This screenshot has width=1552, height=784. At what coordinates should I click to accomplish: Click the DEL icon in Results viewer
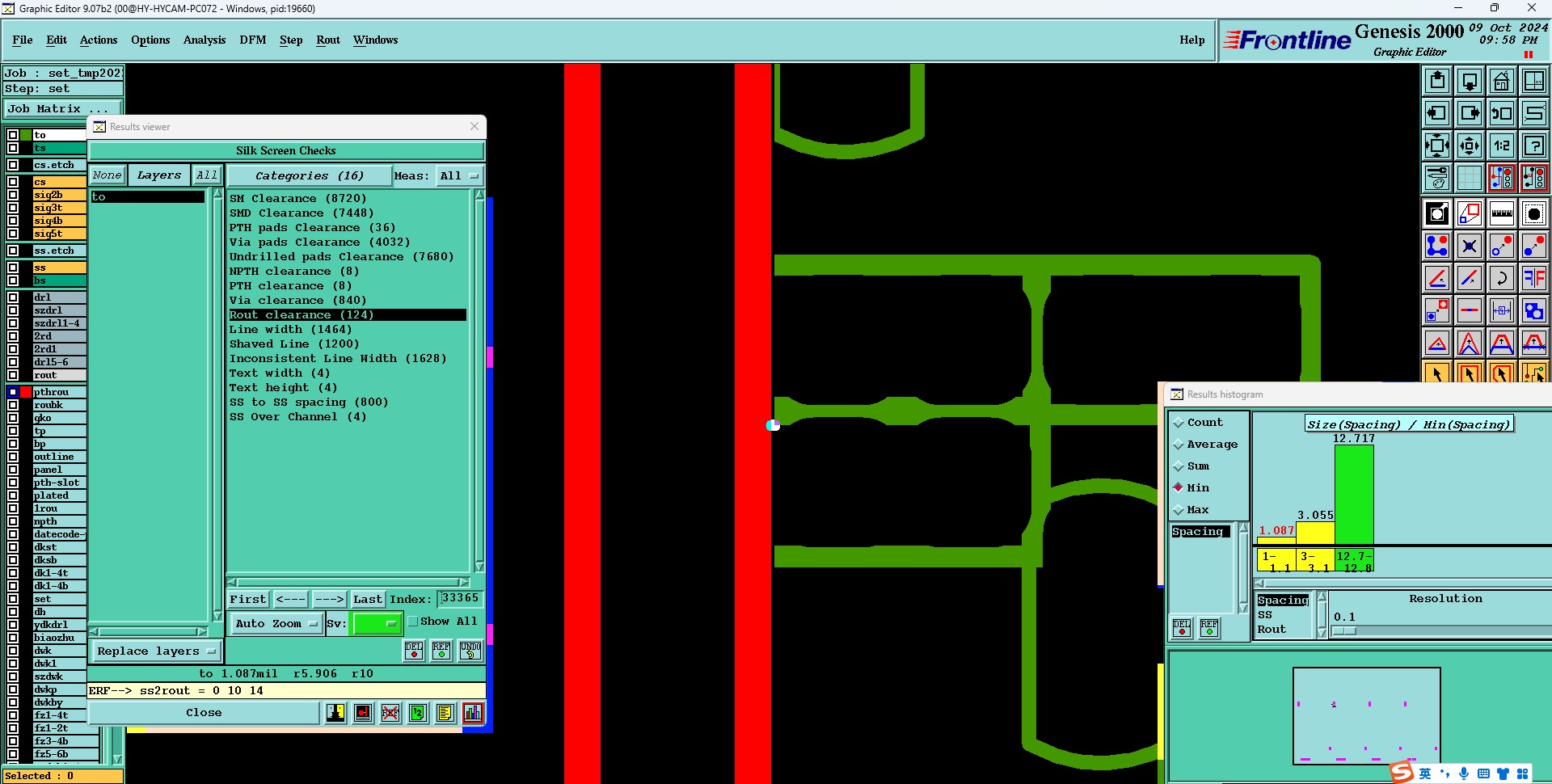tap(414, 650)
